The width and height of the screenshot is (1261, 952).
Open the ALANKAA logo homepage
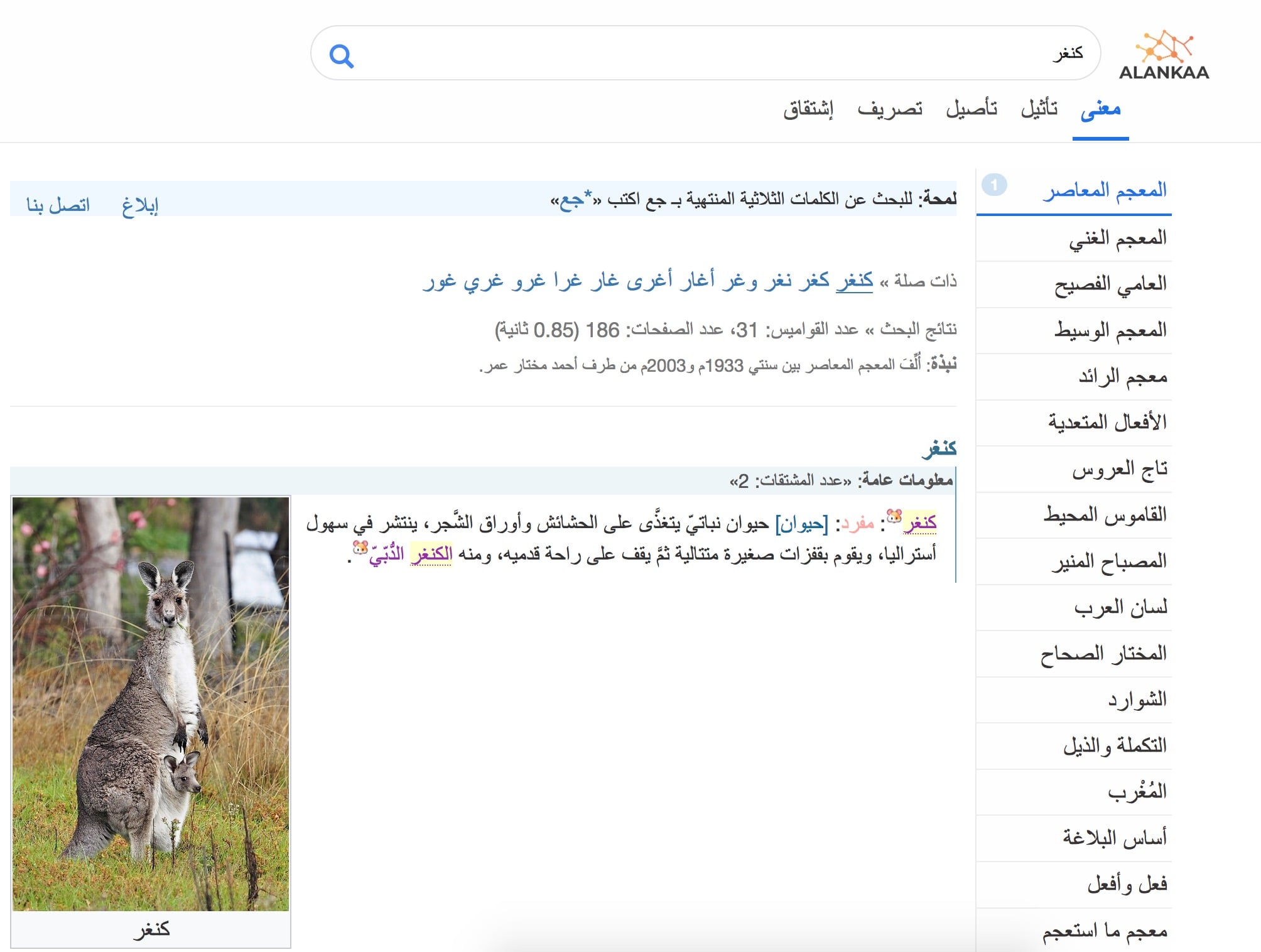(1164, 55)
